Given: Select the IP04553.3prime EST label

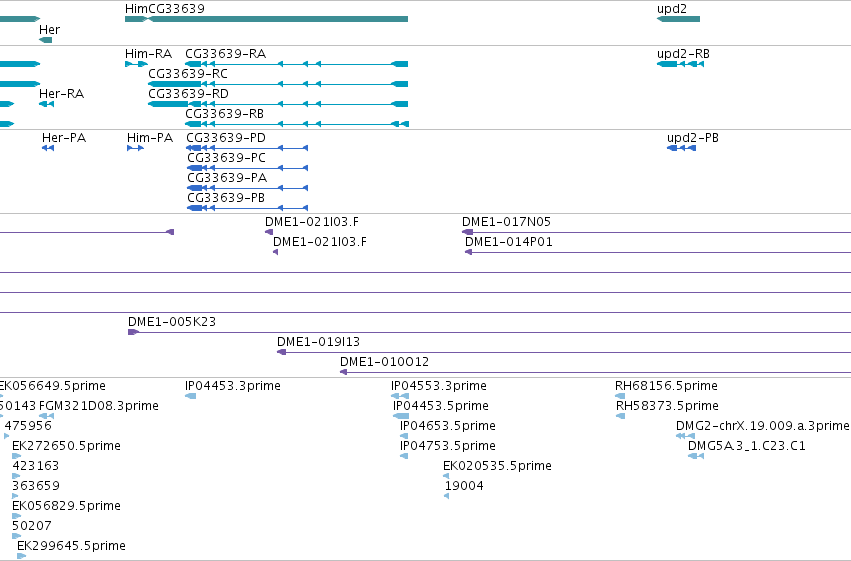Looking at the screenshot, I should [439, 386].
